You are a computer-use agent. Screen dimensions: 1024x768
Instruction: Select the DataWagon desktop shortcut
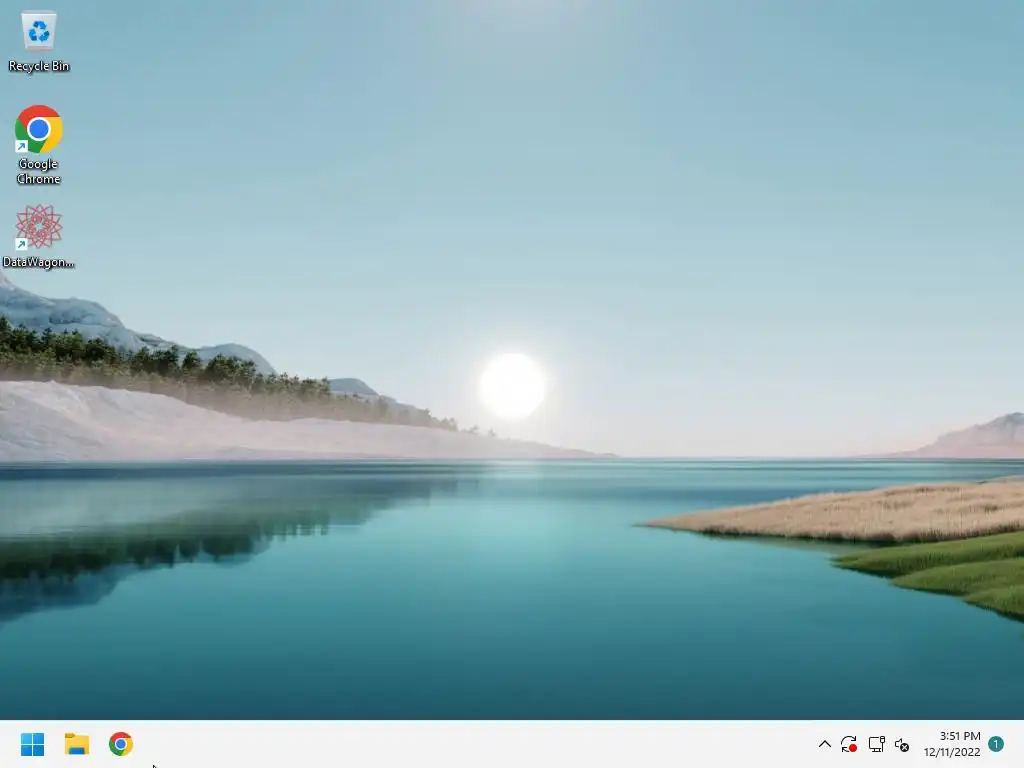(39, 236)
